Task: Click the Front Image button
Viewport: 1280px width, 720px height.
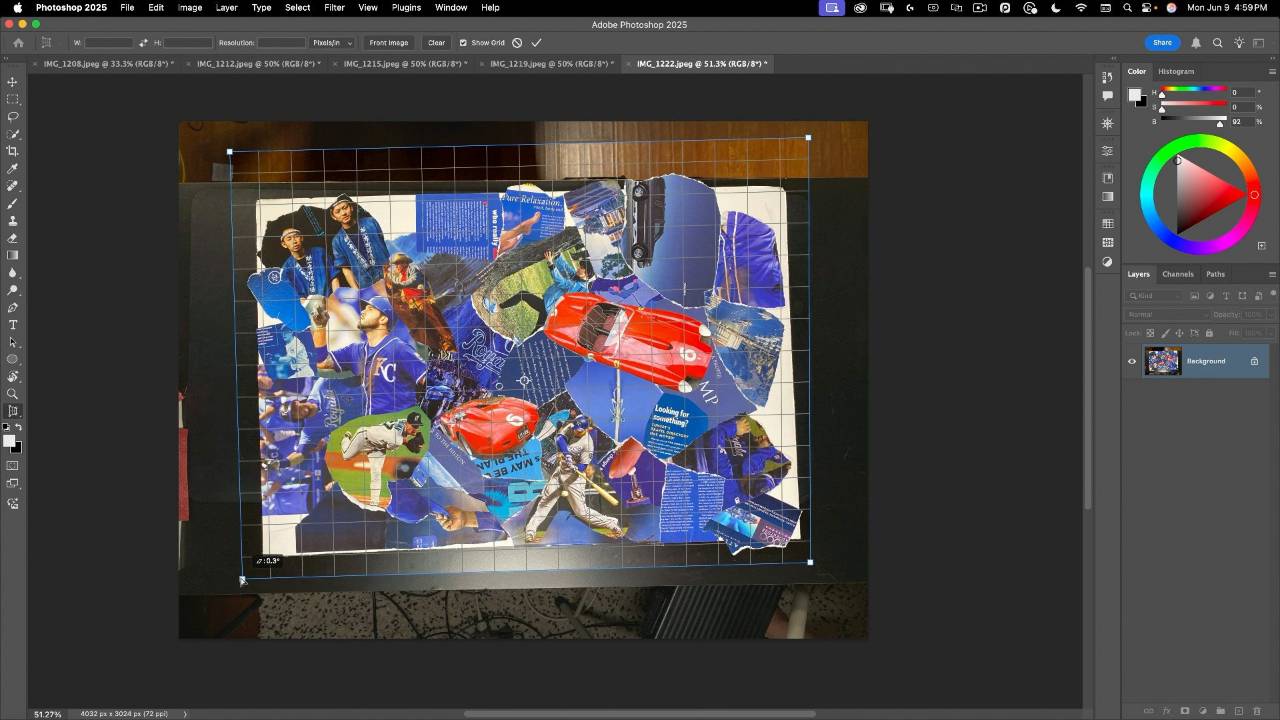Action: [x=388, y=43]
